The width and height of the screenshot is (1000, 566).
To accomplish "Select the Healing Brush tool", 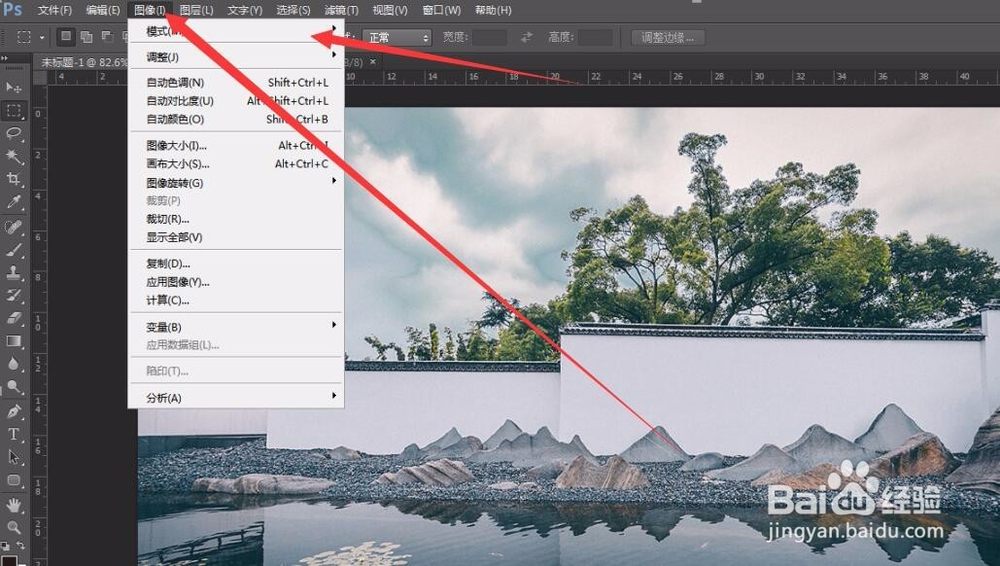I will point(13,227).
